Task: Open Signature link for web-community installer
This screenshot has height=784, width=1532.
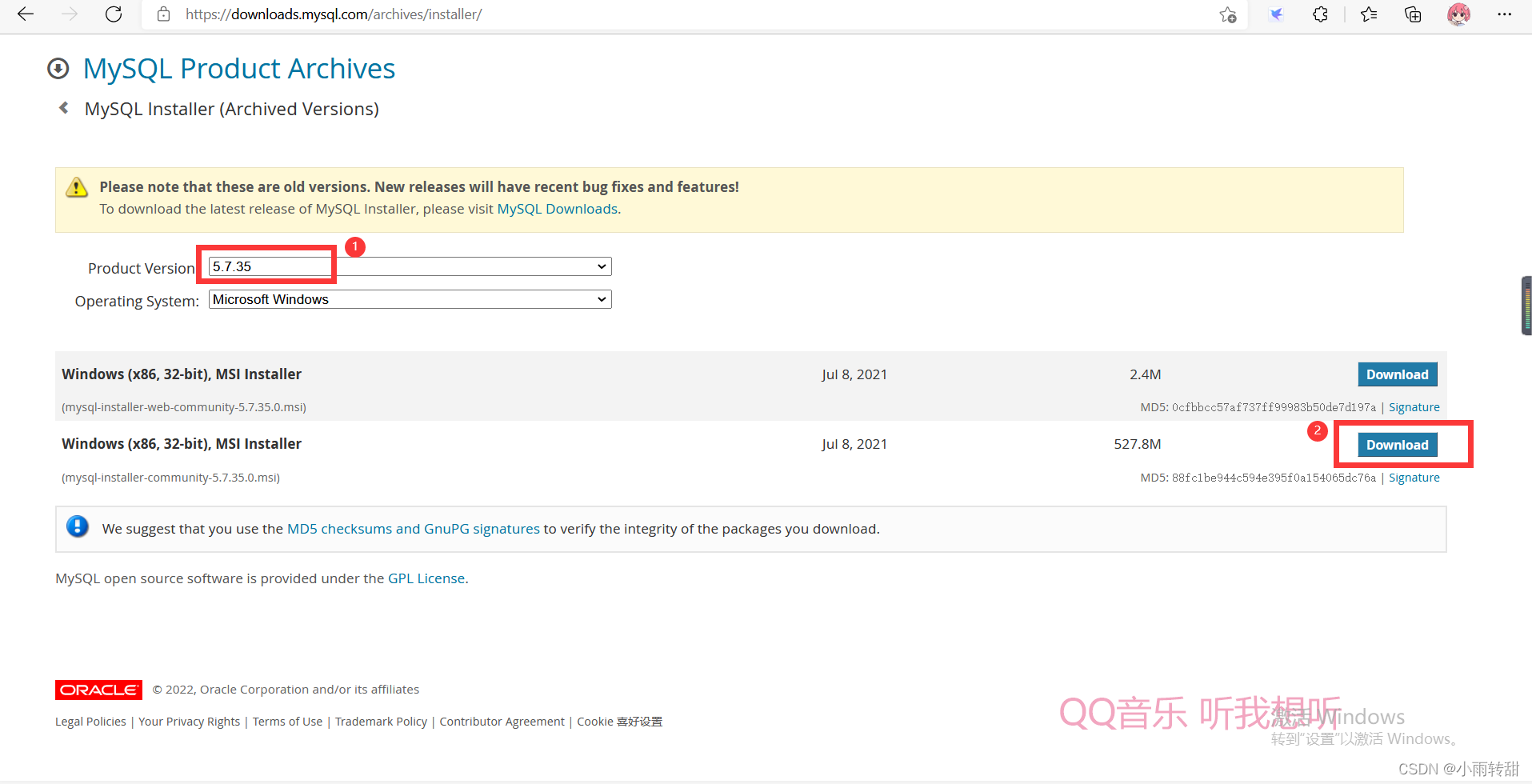Action: coord(1414,407)
